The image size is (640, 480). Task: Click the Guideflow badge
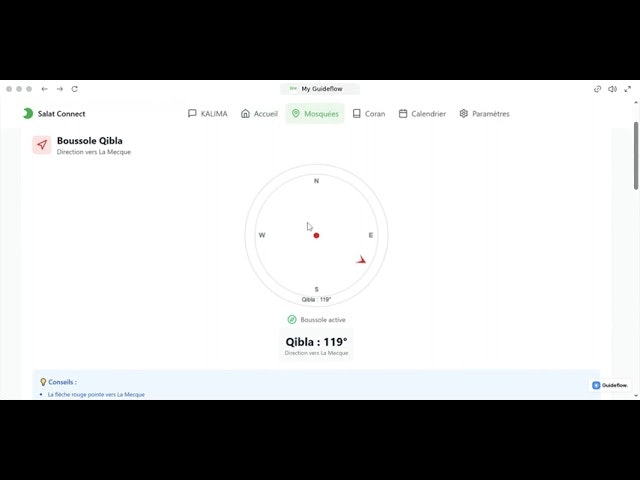click(x=610, y=385)
